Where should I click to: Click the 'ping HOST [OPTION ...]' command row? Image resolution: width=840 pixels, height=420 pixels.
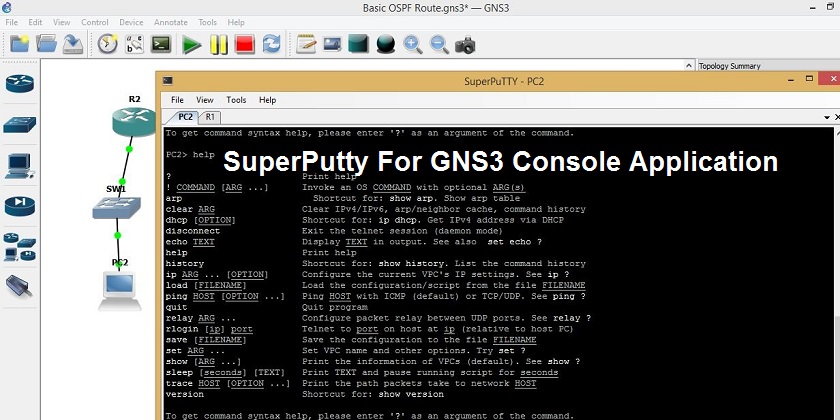click(376, 296)
